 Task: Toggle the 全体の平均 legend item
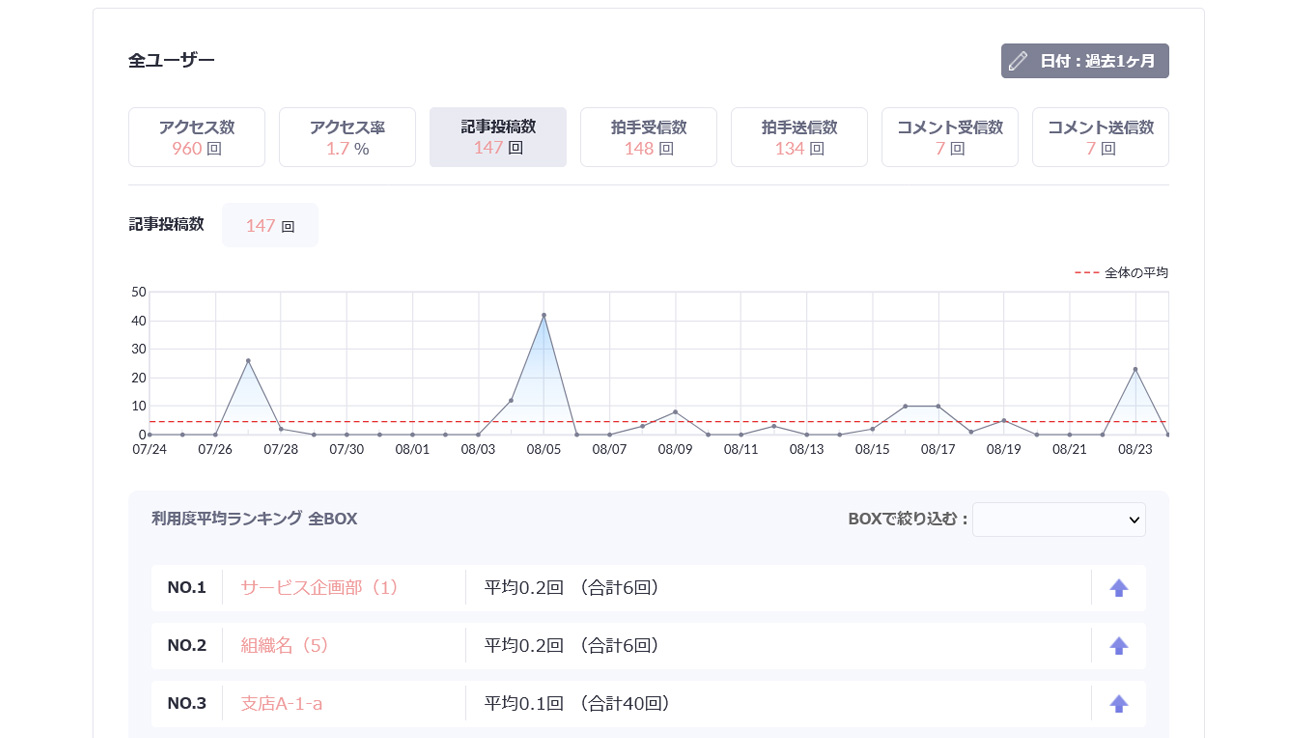click(x=1121, y=273)
